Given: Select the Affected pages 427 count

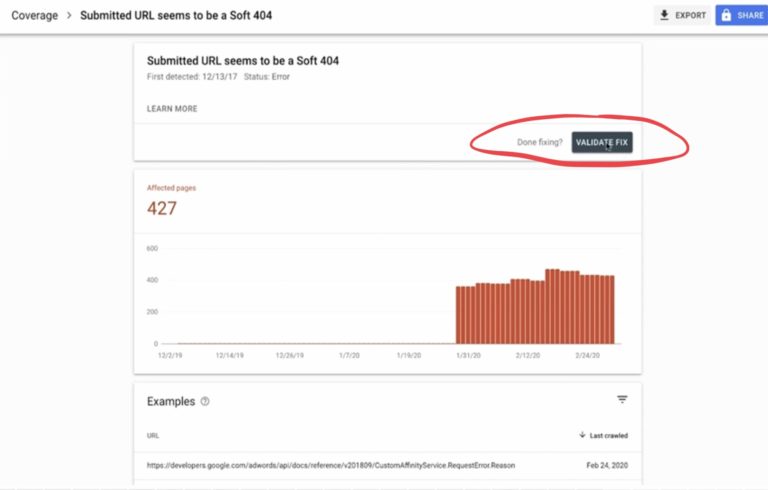Looking at the screenshot, I should tap(162, 208).
